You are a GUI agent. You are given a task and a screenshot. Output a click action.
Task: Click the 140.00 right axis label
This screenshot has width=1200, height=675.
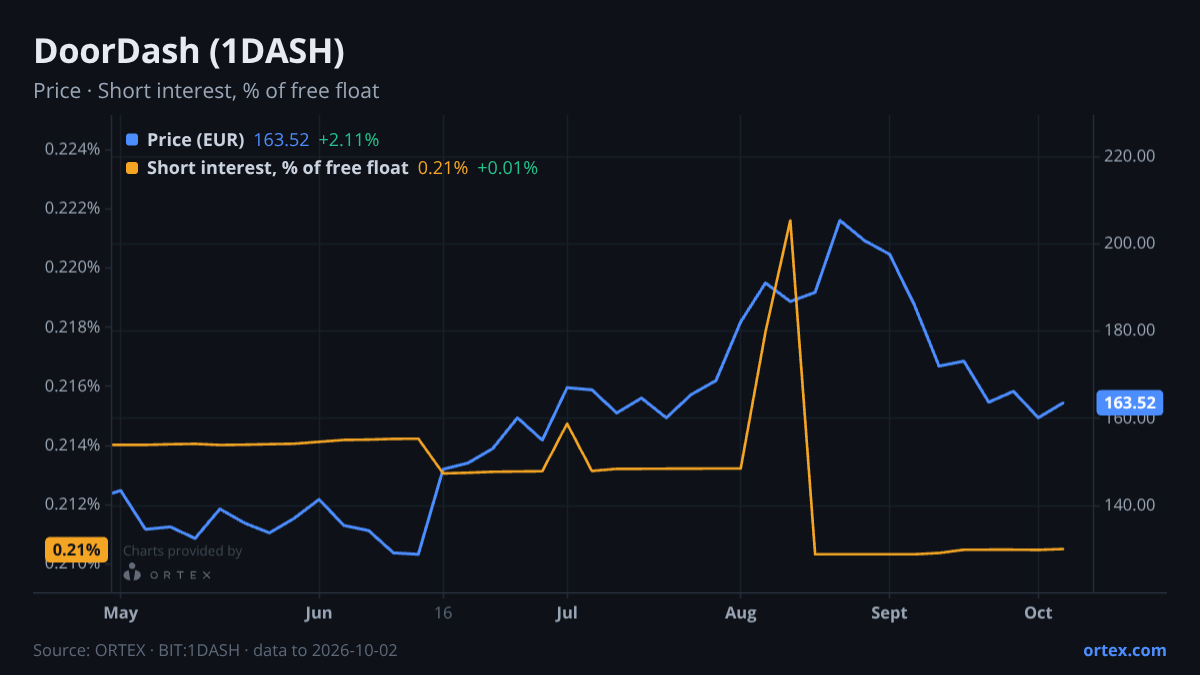tap(1131, 505)
